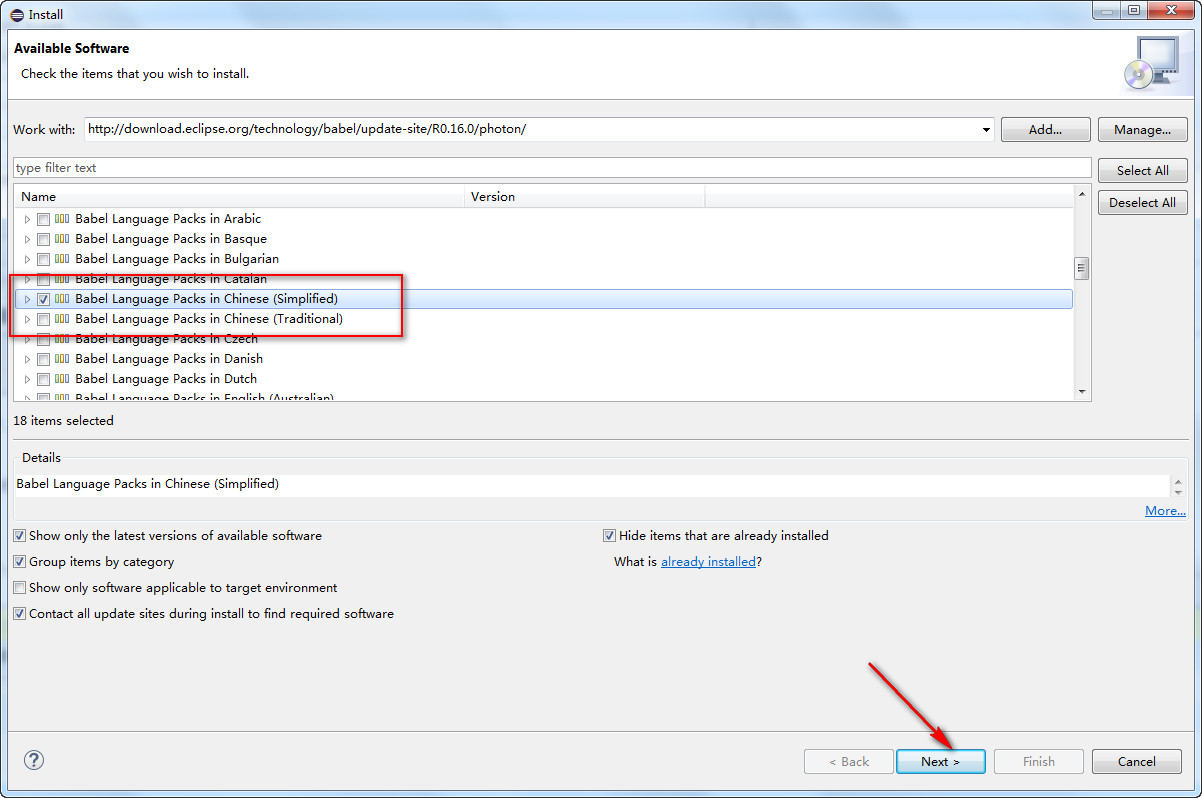Check the Chinese (Traditional) language pack checkbox
The image size is (1202, 798).
click(x=43, y=319)
